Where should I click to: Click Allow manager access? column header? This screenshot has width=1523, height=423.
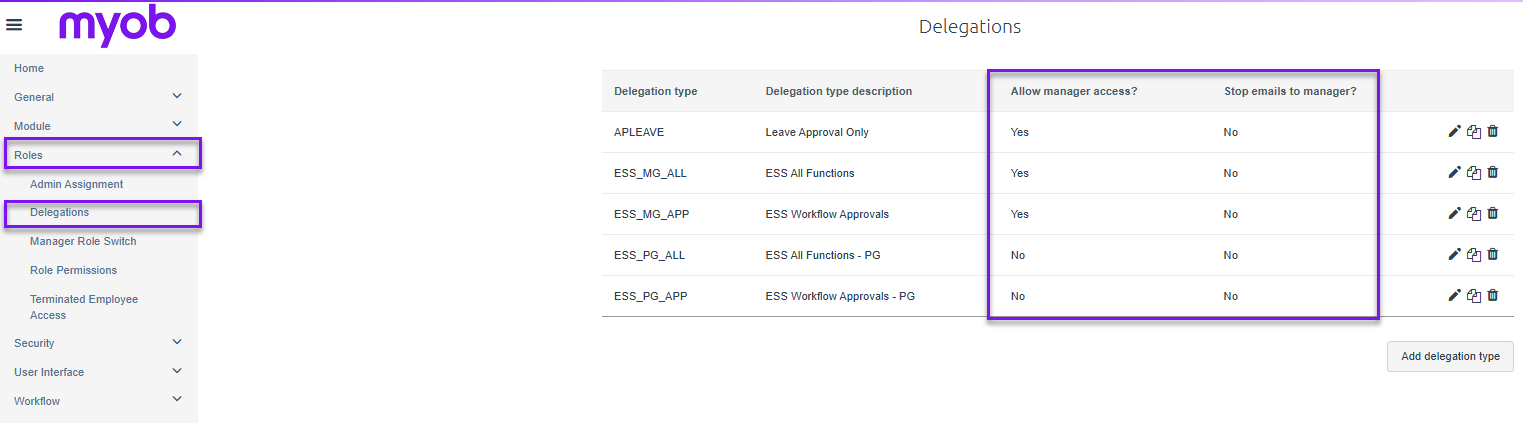coord(1074,91)
